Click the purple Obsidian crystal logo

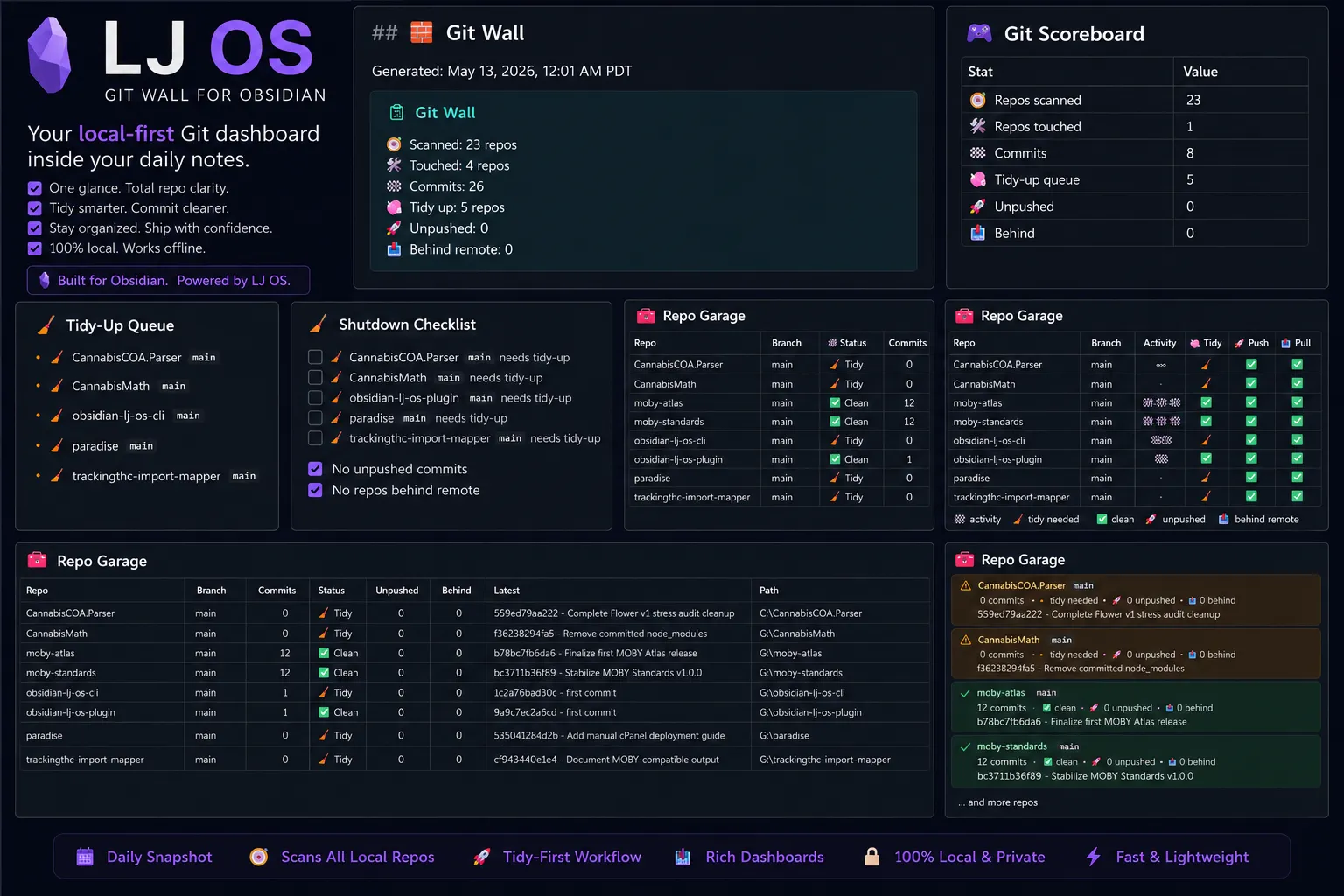tap(49, 54)
